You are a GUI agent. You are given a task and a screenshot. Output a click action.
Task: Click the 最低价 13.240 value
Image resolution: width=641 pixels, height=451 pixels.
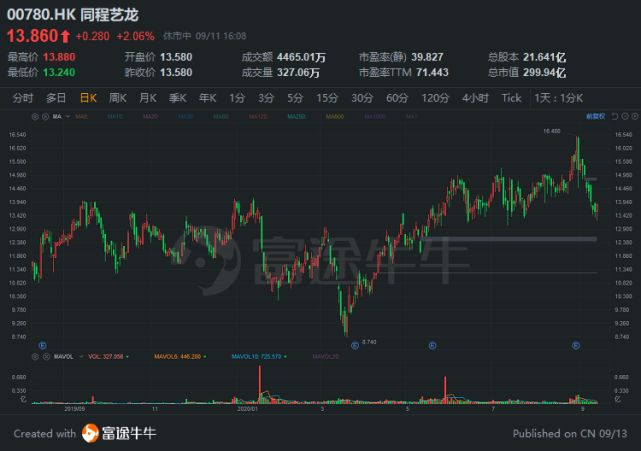point(59,72)
